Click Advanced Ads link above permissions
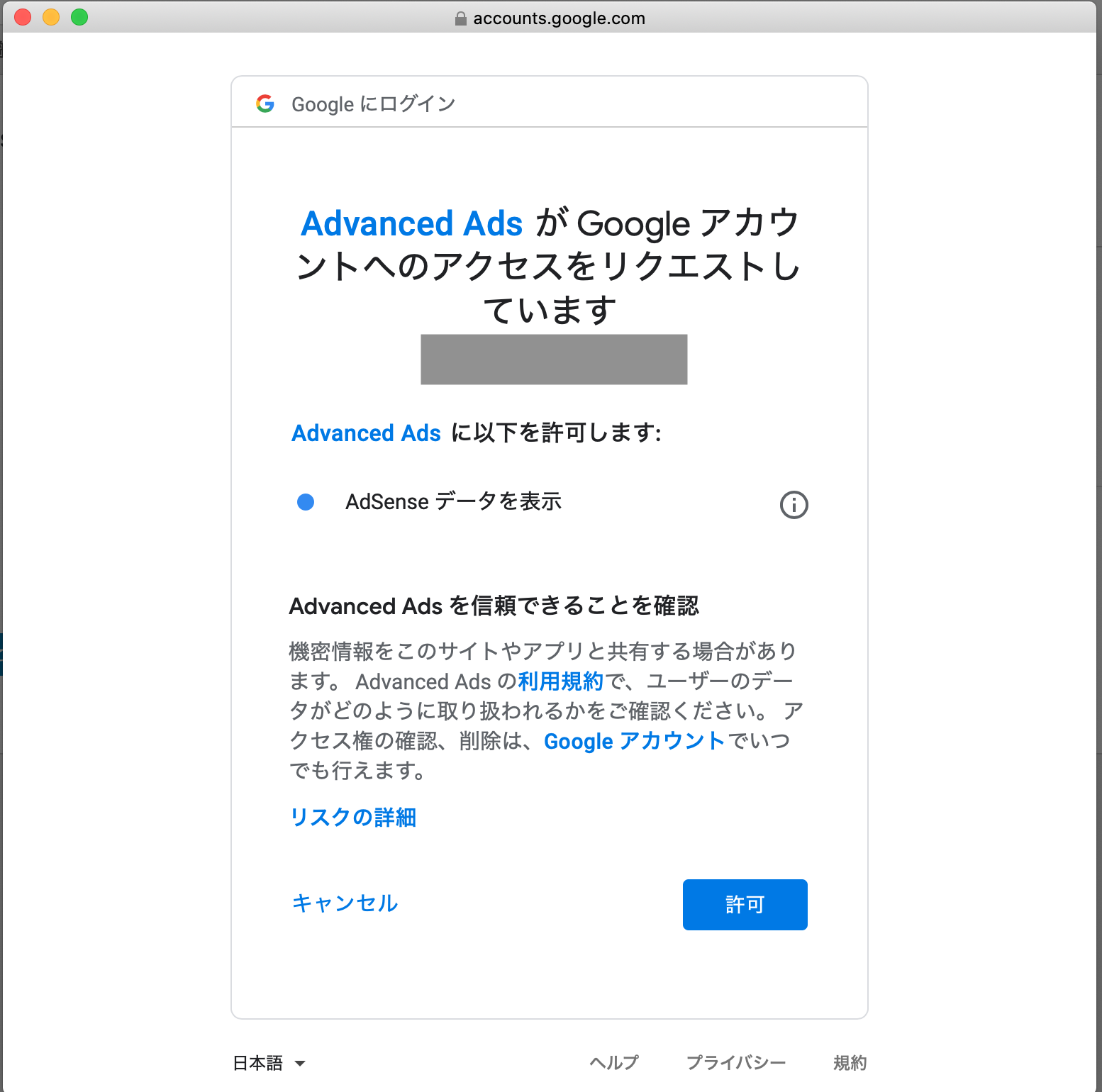This screenshot has height=1092, width=1102. pos(367,433)
